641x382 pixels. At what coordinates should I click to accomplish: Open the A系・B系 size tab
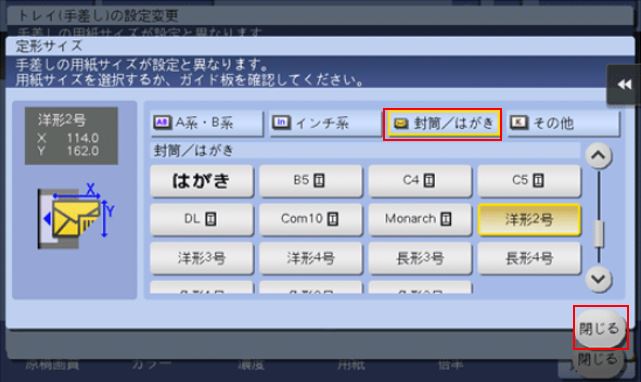pos(207,123)
